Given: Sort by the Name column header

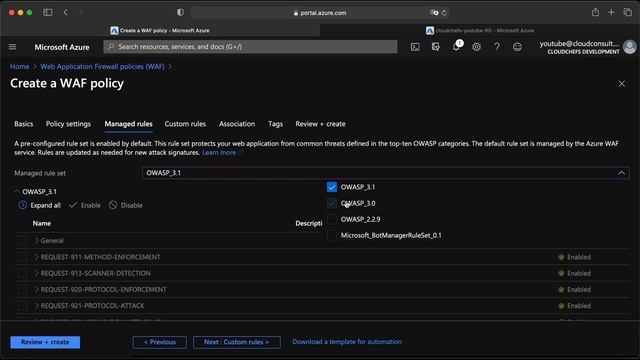Looking at the screenshot, I should pyautogui.click(x=42, y=223).
